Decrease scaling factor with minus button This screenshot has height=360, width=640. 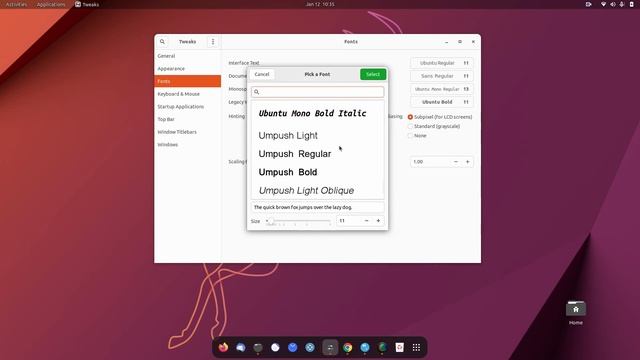pyautogui.click(x=456, y=162)
